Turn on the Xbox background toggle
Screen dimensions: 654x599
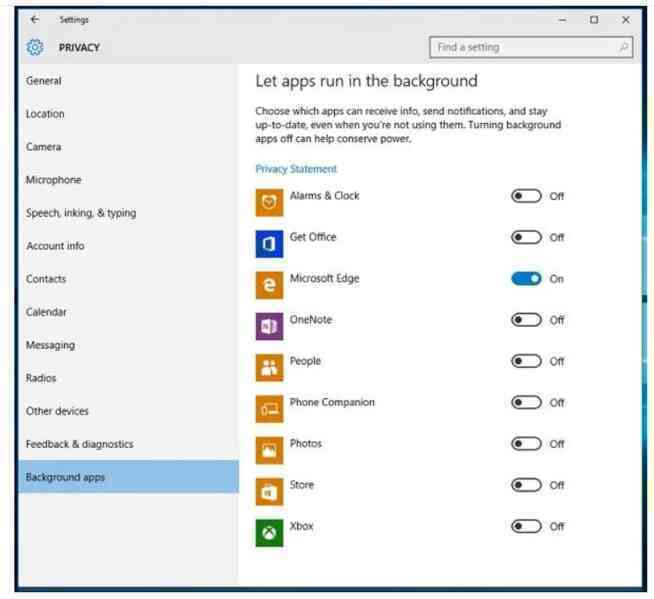526,526
